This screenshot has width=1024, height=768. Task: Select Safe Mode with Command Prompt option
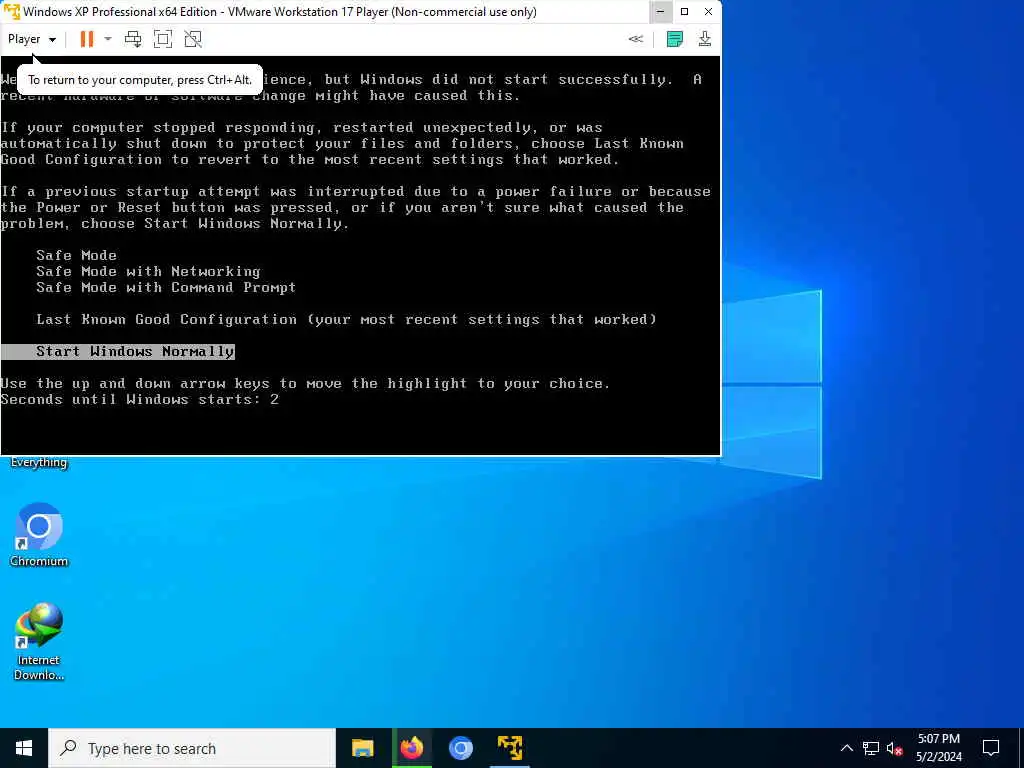(x=166, y=287)
